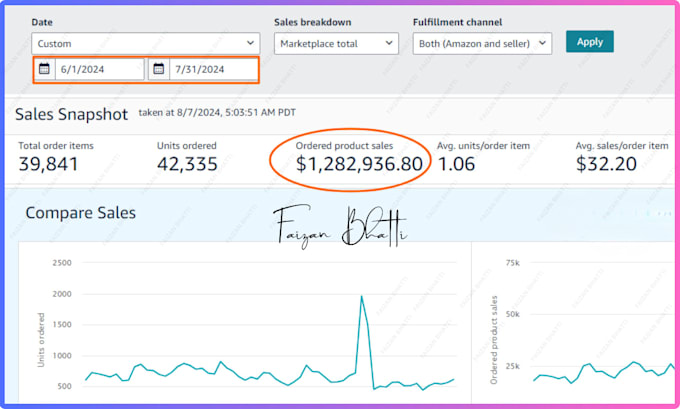Open the Sales breakdown Marketplace total dropdown
The width and height of the screenshot is (680, 409).
[x=336, y=43]
